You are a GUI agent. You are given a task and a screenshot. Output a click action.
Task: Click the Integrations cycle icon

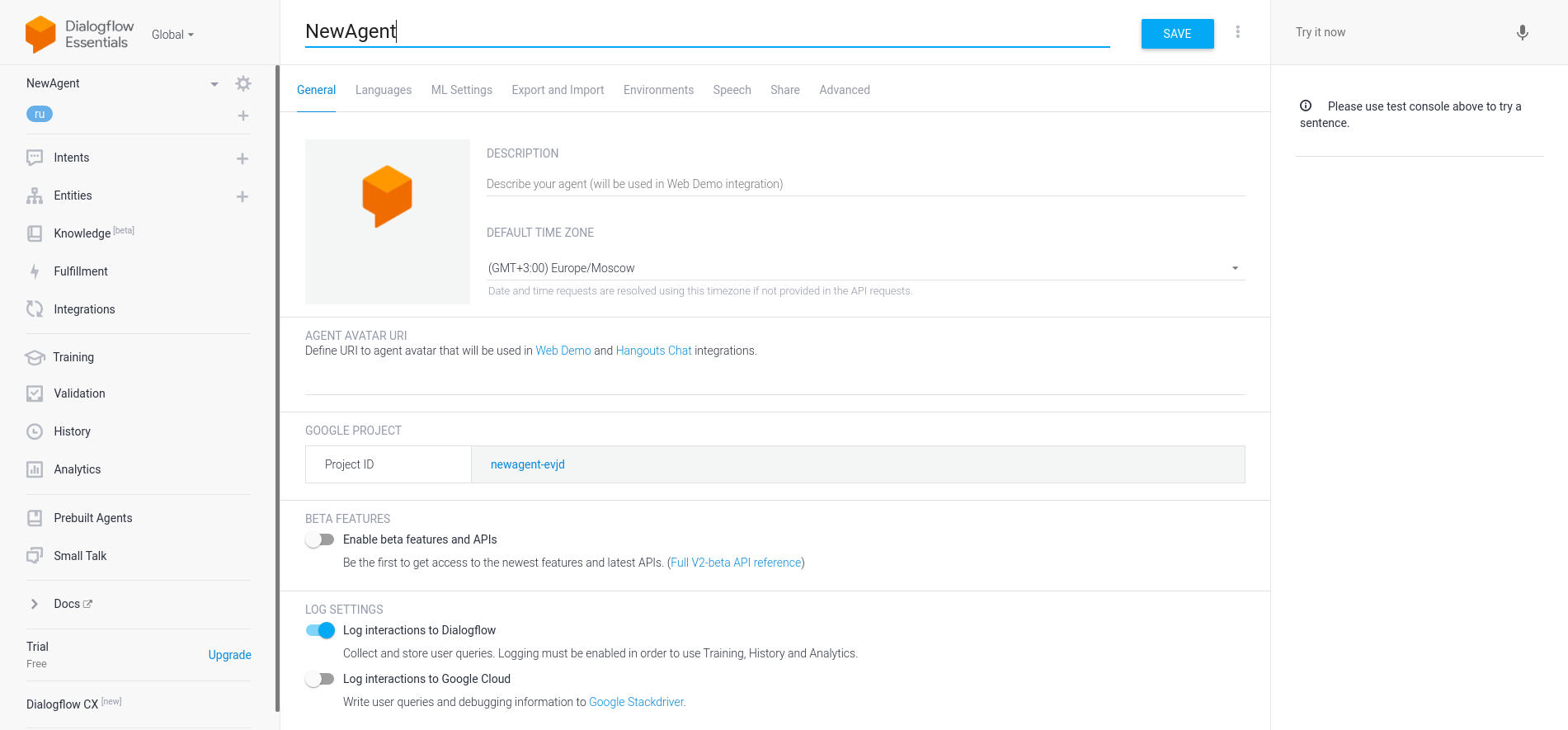click(35, 309)
